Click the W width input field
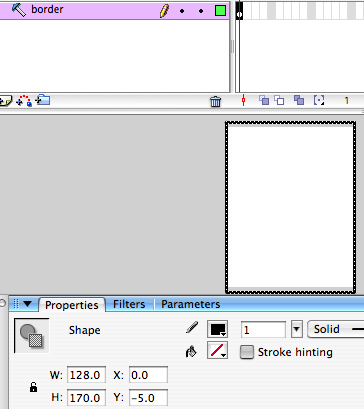Image resolution: width=364 pixels, height=409 pixels. tap(86, 375)
